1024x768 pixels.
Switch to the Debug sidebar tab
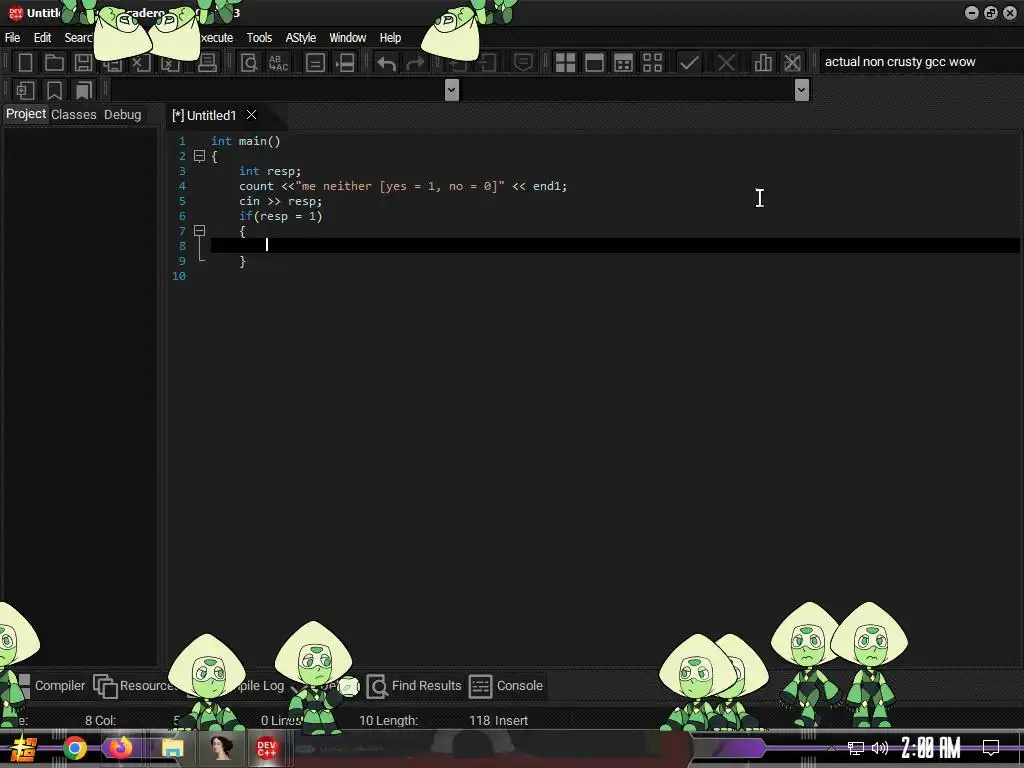(x=123, y=114)
